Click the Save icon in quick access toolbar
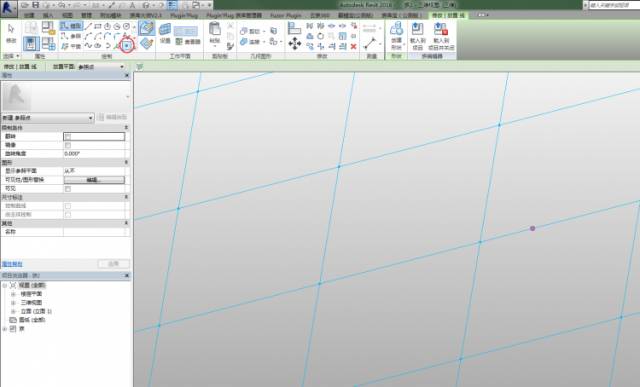Image resolution: width=640 pixels, height=387 pixels. point(36,5)
